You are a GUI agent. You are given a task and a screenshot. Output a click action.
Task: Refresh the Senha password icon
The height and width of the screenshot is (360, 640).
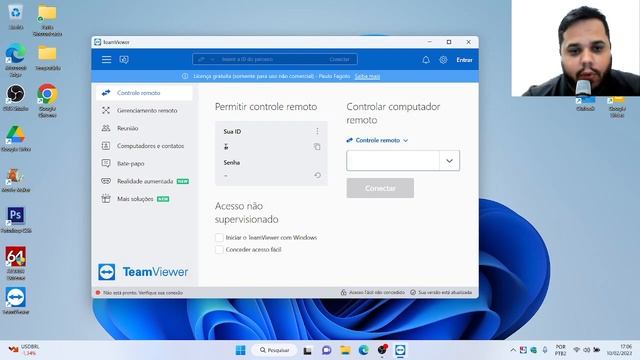317,175
